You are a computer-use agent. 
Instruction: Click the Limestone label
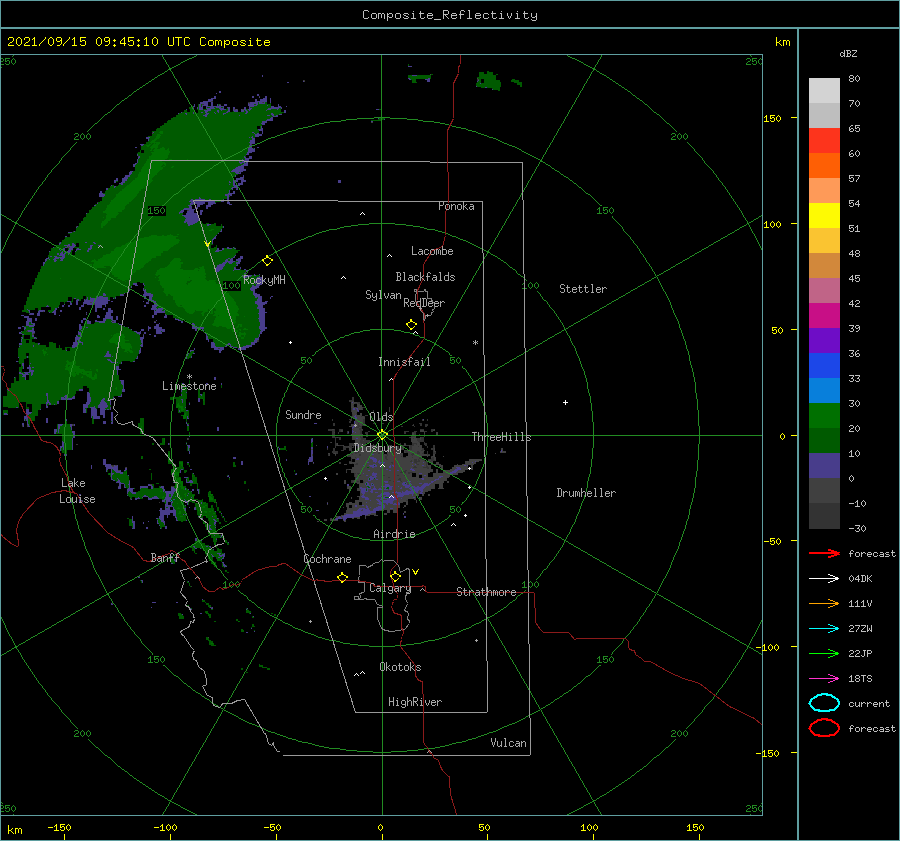point(189,386)
